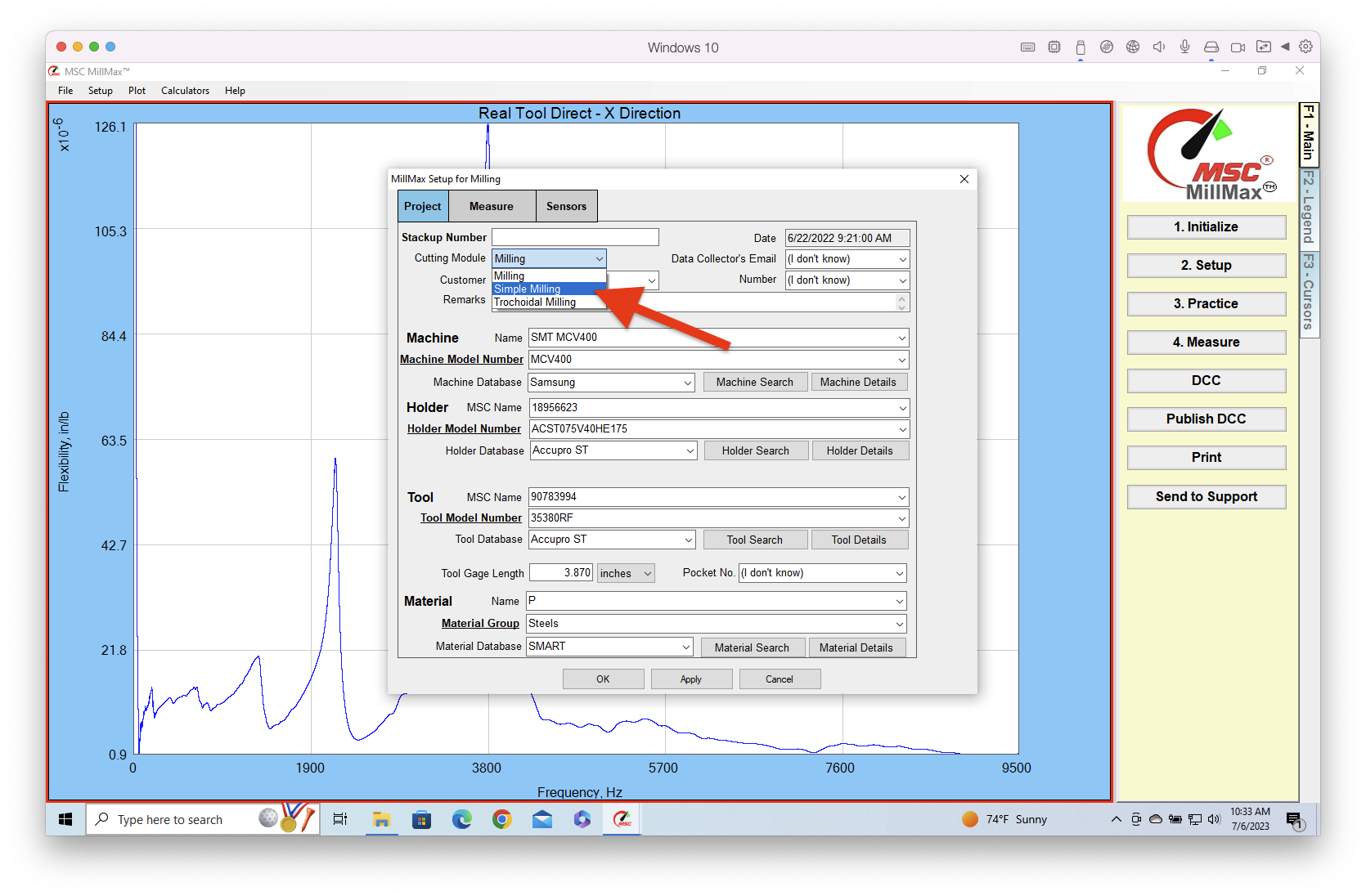The height and width of the screenshot is (896, 1366).
Task: Click Holder Details button
Action: coord(859,450)
